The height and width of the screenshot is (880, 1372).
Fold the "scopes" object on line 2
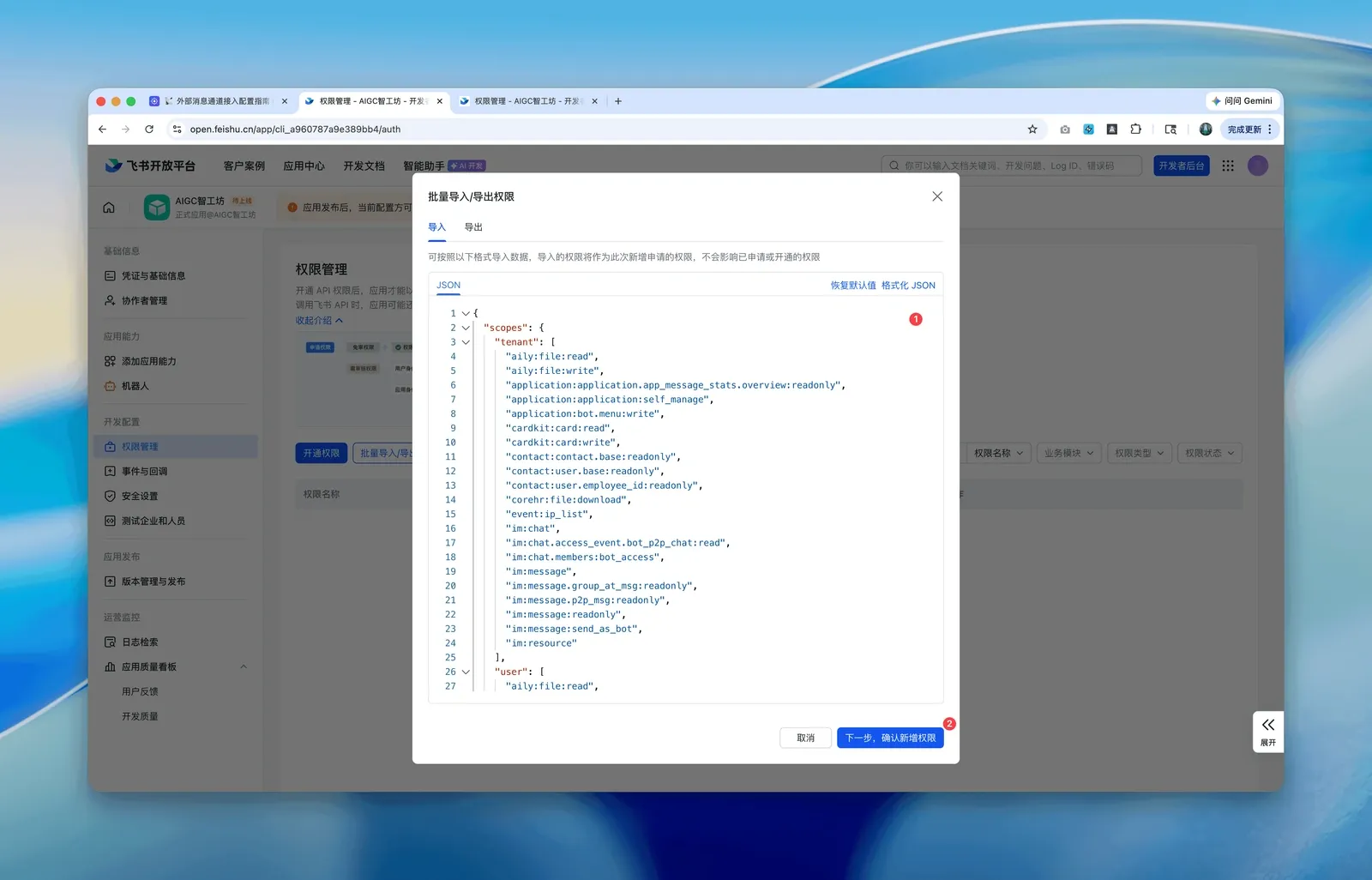click(x=466, y=328)
